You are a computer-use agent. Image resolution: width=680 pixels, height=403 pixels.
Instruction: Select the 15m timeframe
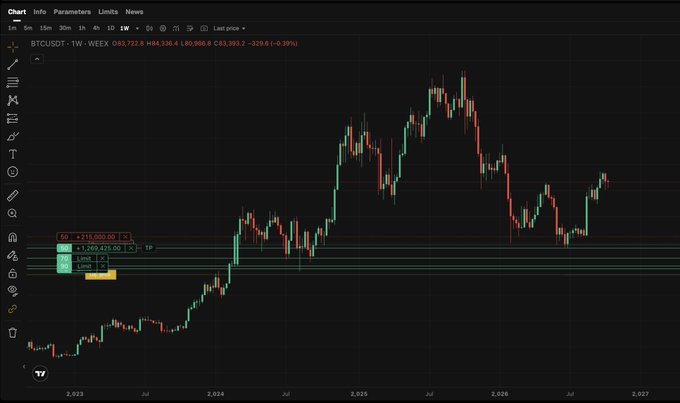click(x=46, y=28)
